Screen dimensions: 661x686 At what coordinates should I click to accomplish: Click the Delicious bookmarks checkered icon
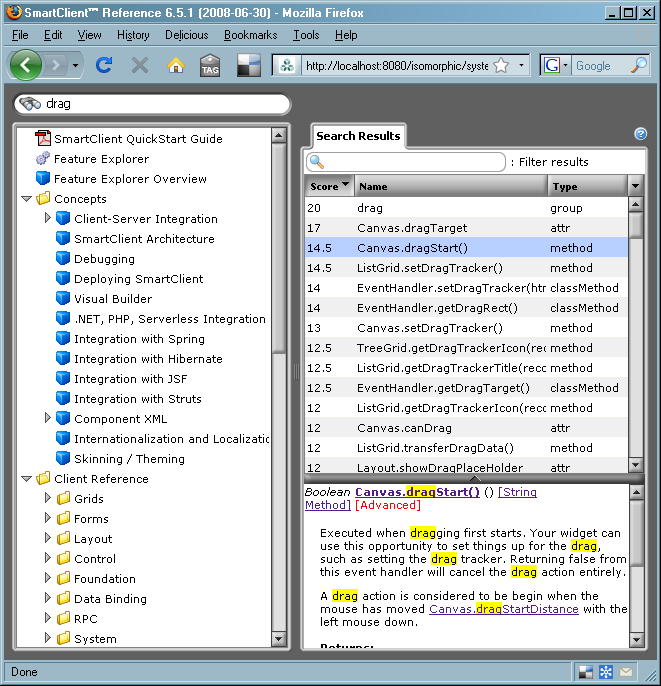click(247, 66)
